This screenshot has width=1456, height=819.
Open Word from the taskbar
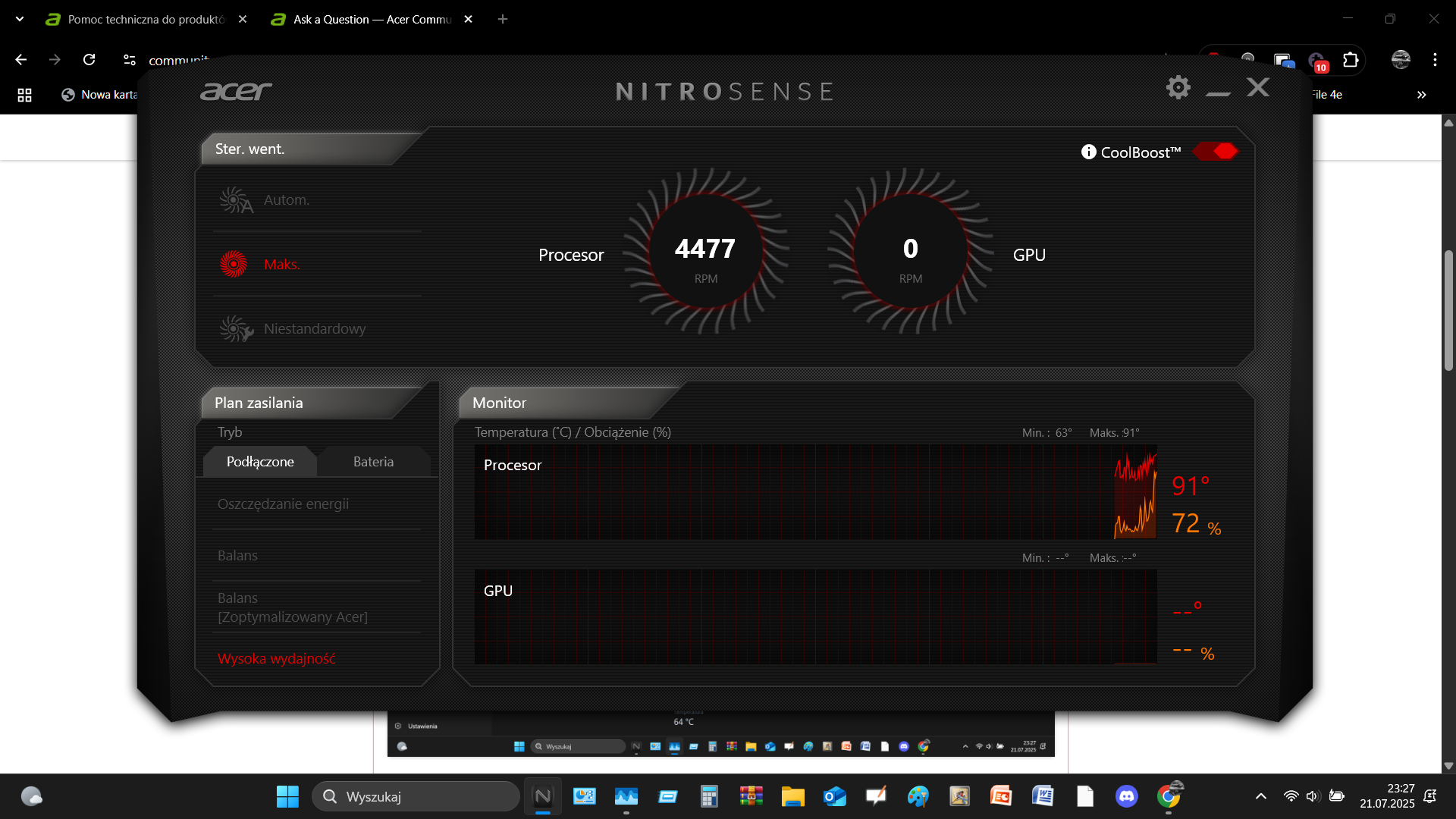tap(1043, 796)
